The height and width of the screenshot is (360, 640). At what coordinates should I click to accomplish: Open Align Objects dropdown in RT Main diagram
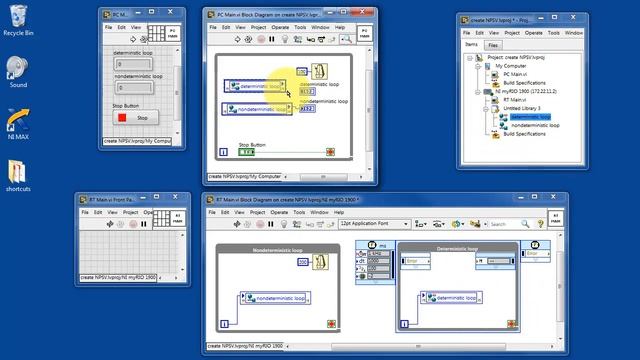pyautogui.click(x=420, y=224)
